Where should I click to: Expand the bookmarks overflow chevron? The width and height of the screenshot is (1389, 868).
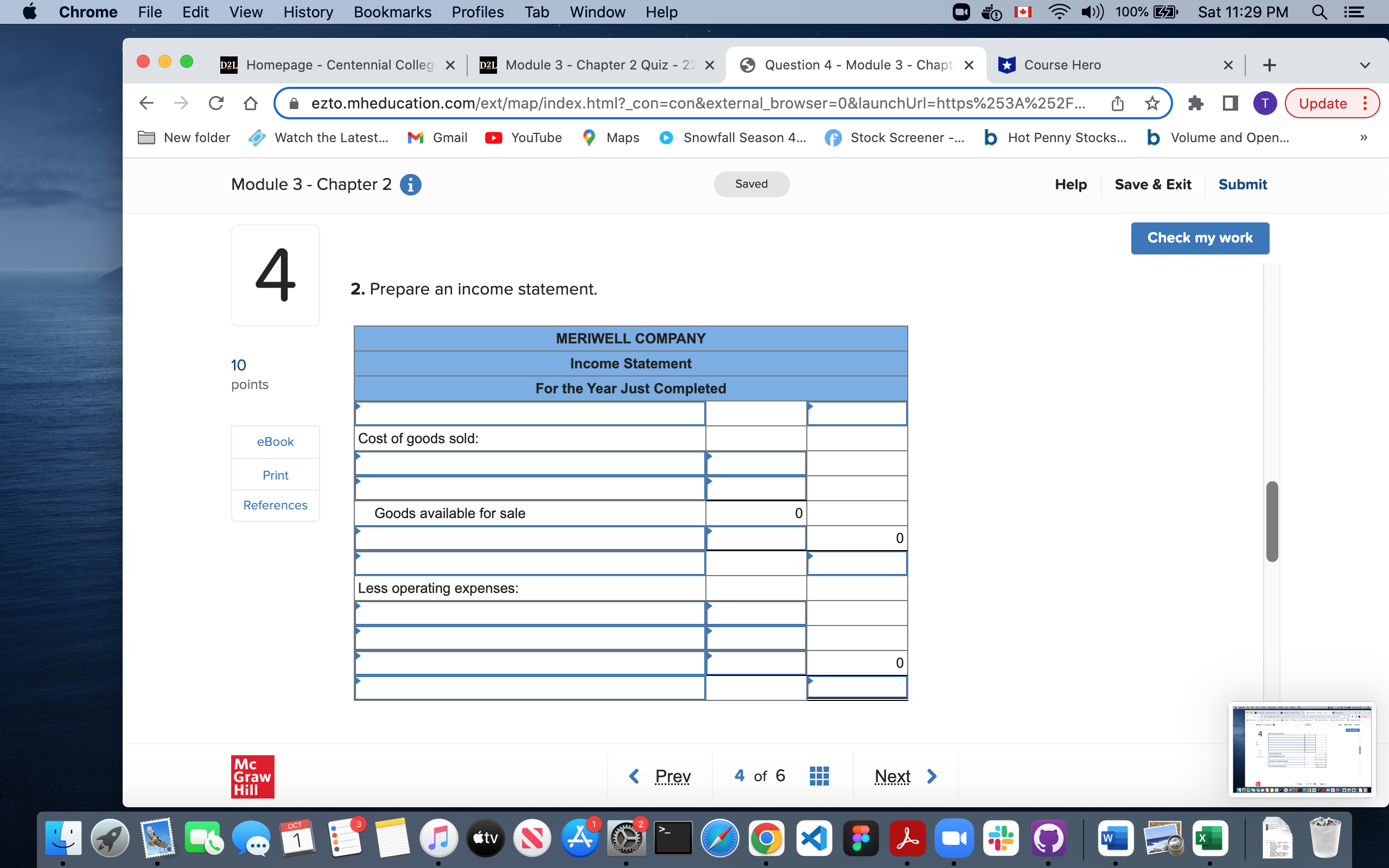coord(1363,137)
